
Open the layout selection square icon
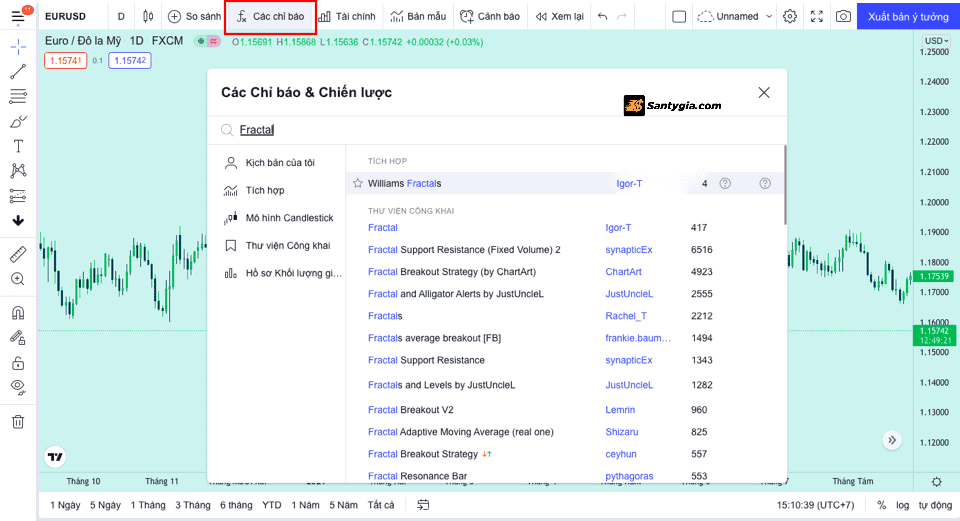pyautogui.click(x=679, y=17)
